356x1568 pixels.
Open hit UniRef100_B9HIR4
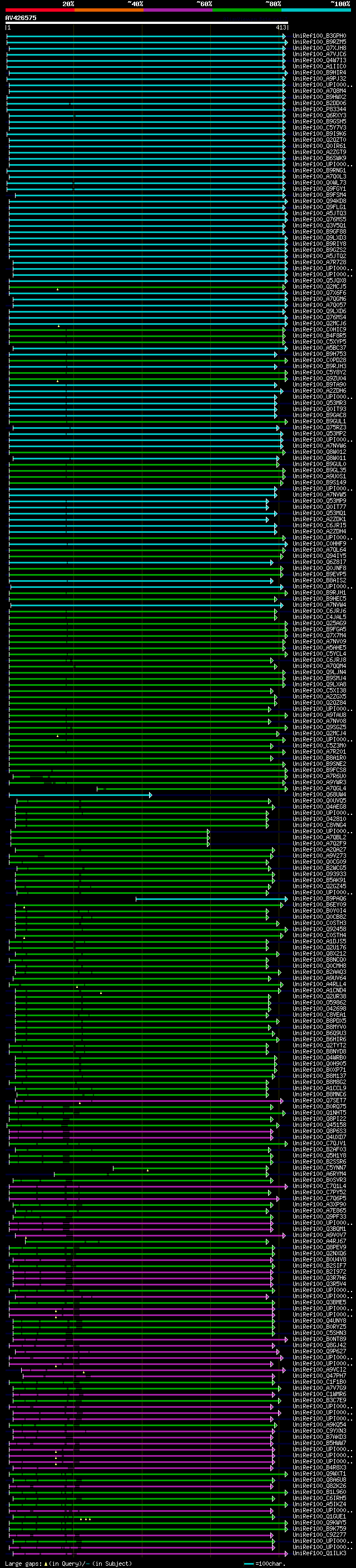(319, 72)
